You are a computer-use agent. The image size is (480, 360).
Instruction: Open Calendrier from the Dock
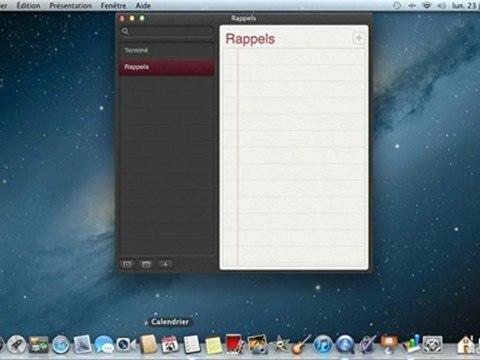tap(170, 344)
